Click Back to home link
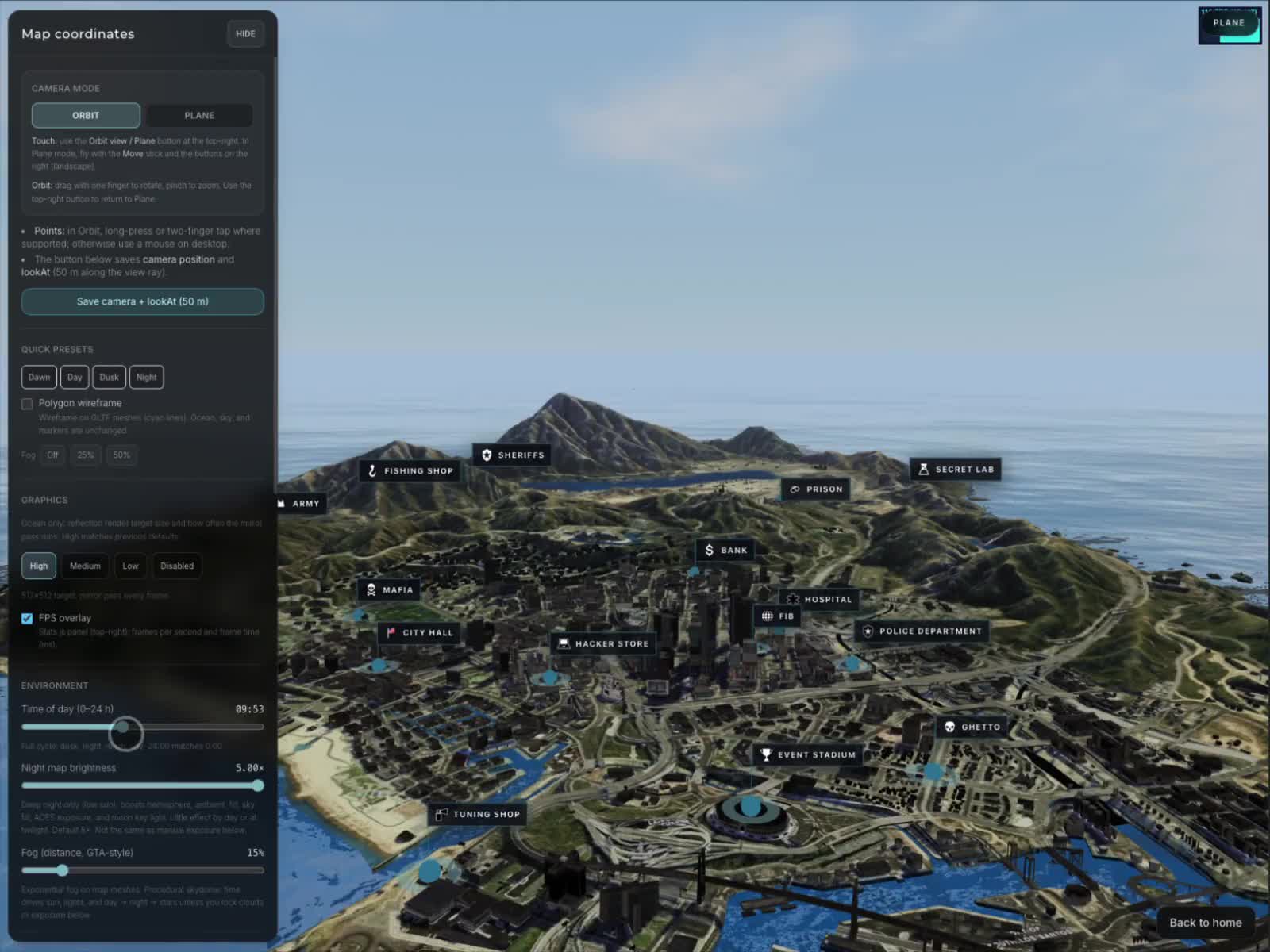This screenshot has width=1270, height=952. [x=1205, y=923]
